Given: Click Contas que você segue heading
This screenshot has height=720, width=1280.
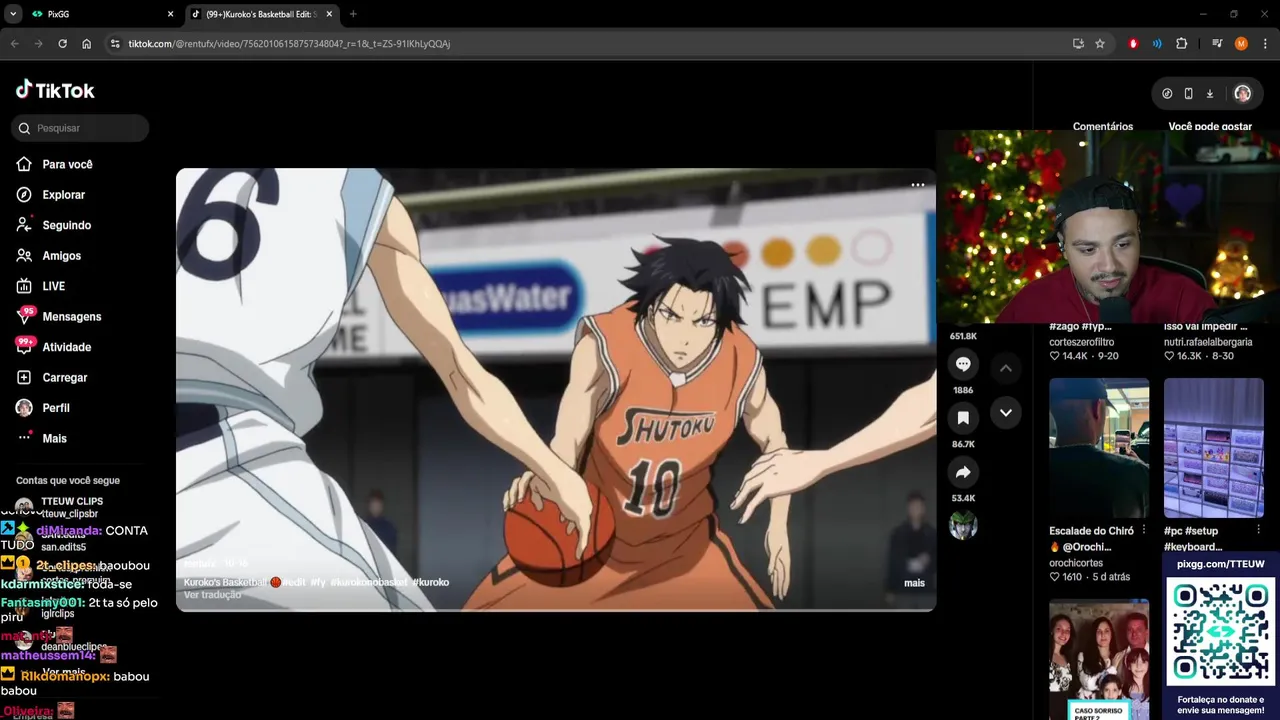Looking at the screenshot, I should tap(68, 481).
